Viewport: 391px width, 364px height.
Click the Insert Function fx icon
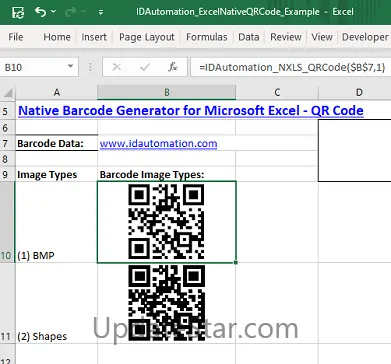(173, 67)
